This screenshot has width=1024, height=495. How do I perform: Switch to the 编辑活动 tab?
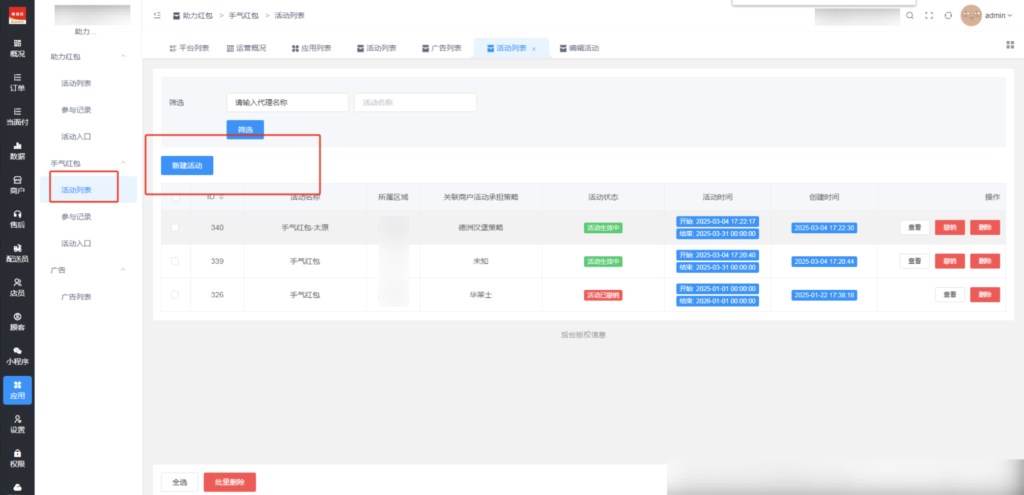click(x=580, y=48)
